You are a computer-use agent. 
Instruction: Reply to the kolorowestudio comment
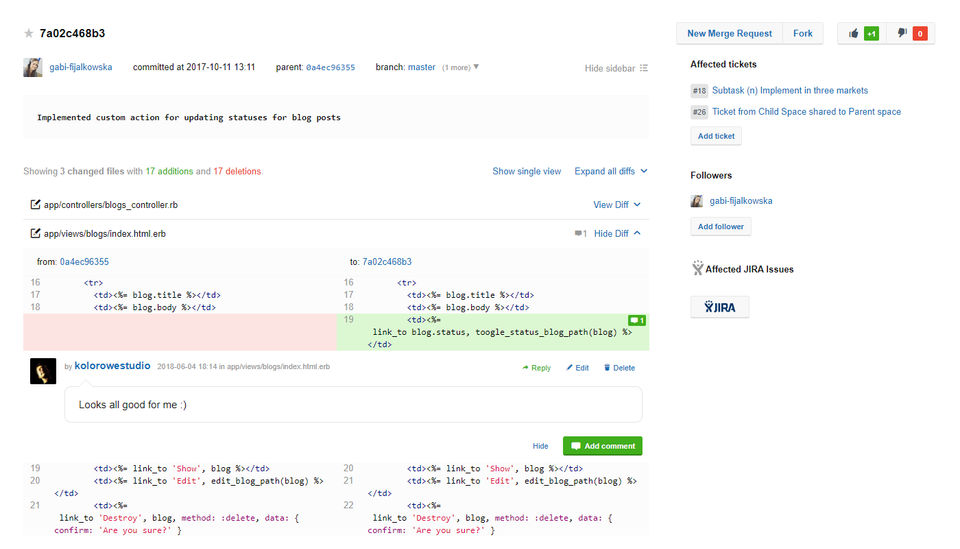pos(536,368)
